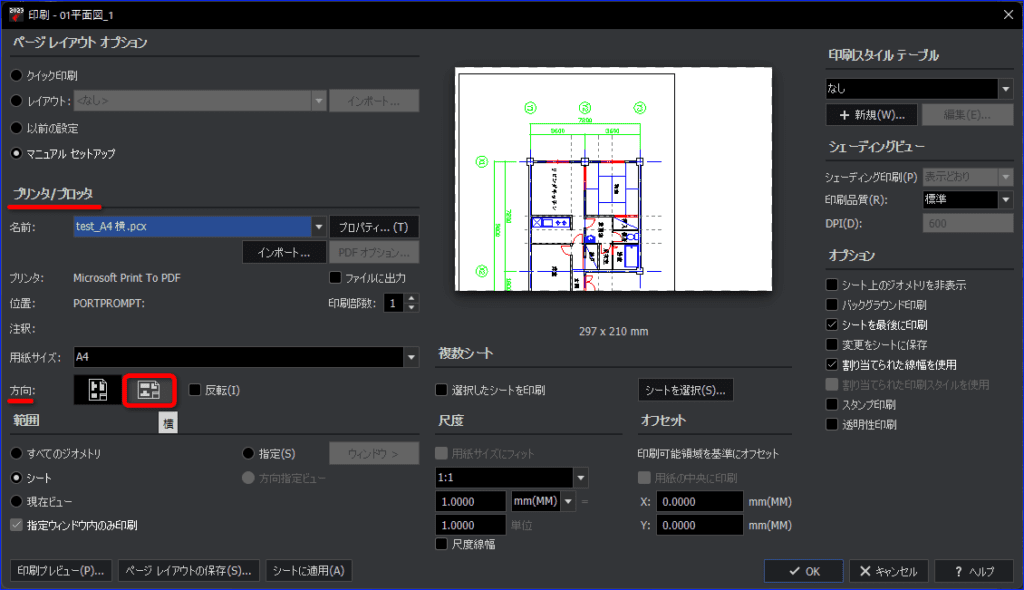Screen dimensions: 1024x590
Task: Click the プロパティ(T) button
Action: (x=374, y=227)
